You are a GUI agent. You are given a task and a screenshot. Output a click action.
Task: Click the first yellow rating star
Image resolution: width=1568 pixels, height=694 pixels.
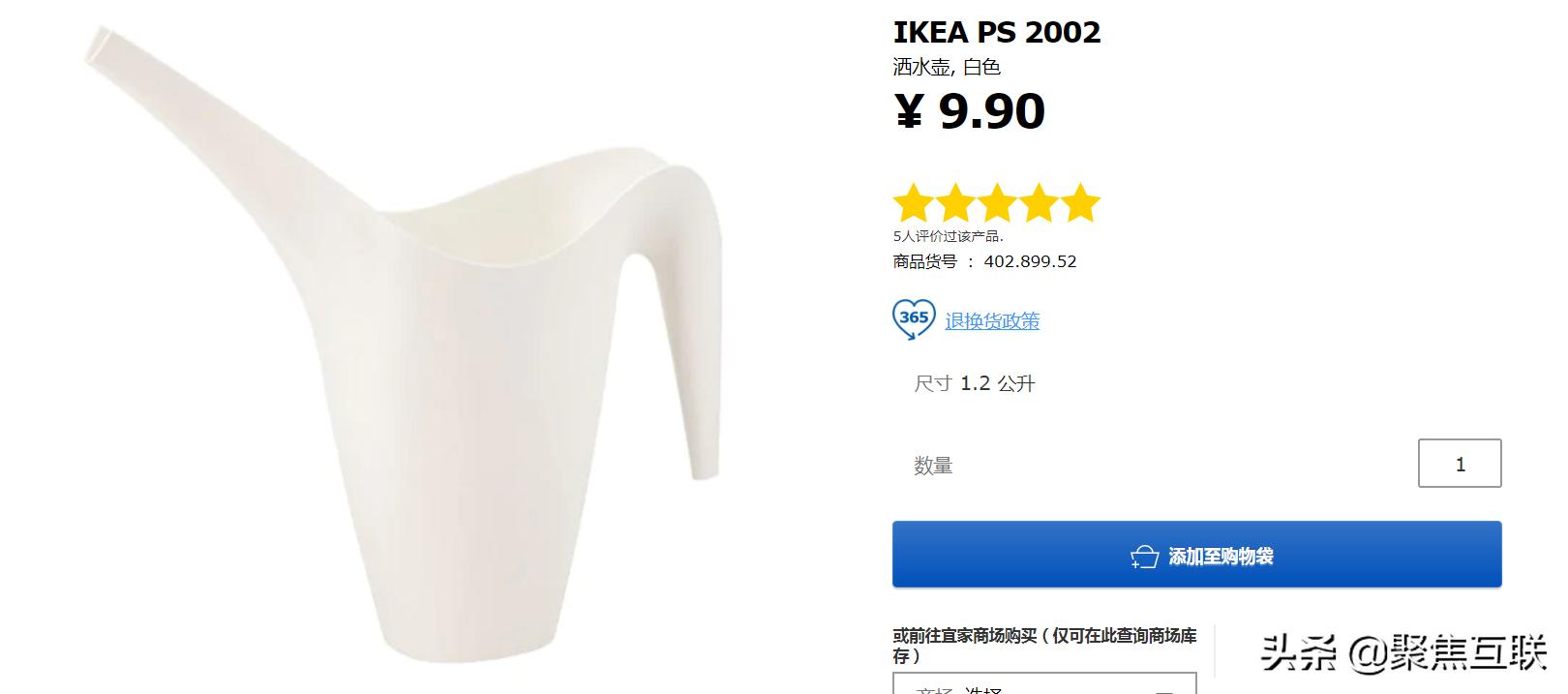912,204
